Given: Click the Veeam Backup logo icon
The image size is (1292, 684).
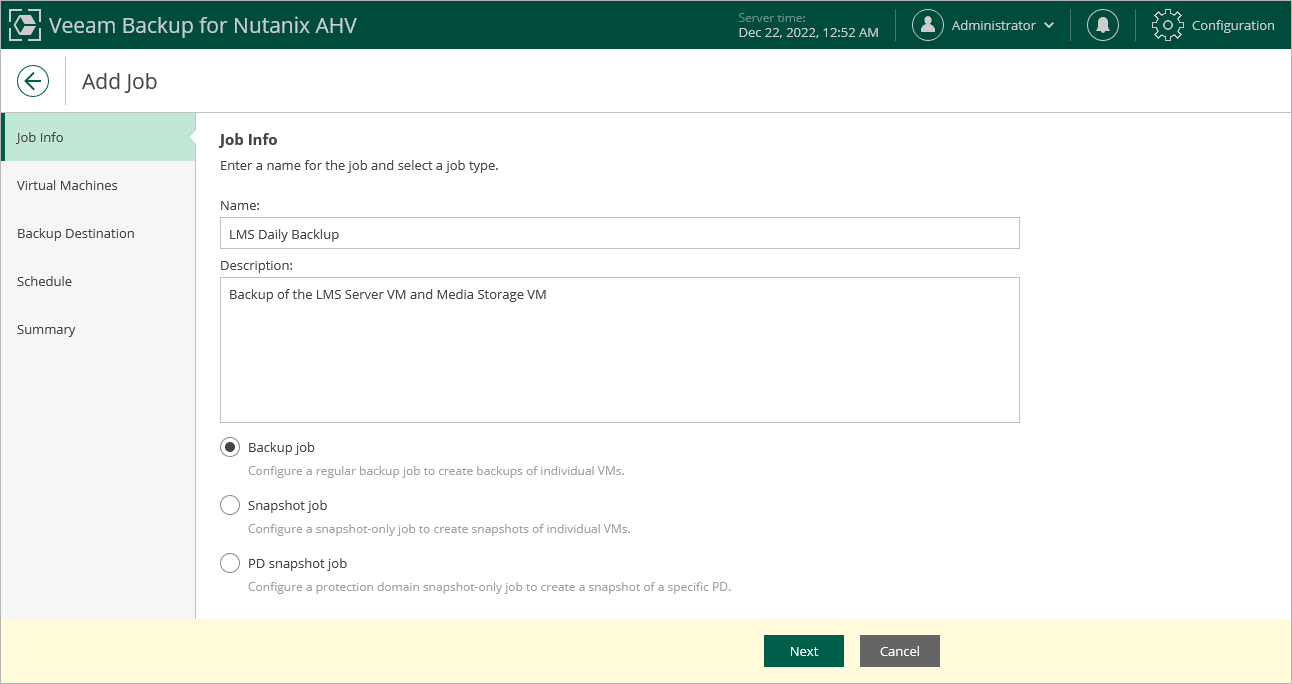Looking at the screenshot, I should (25, 25).
